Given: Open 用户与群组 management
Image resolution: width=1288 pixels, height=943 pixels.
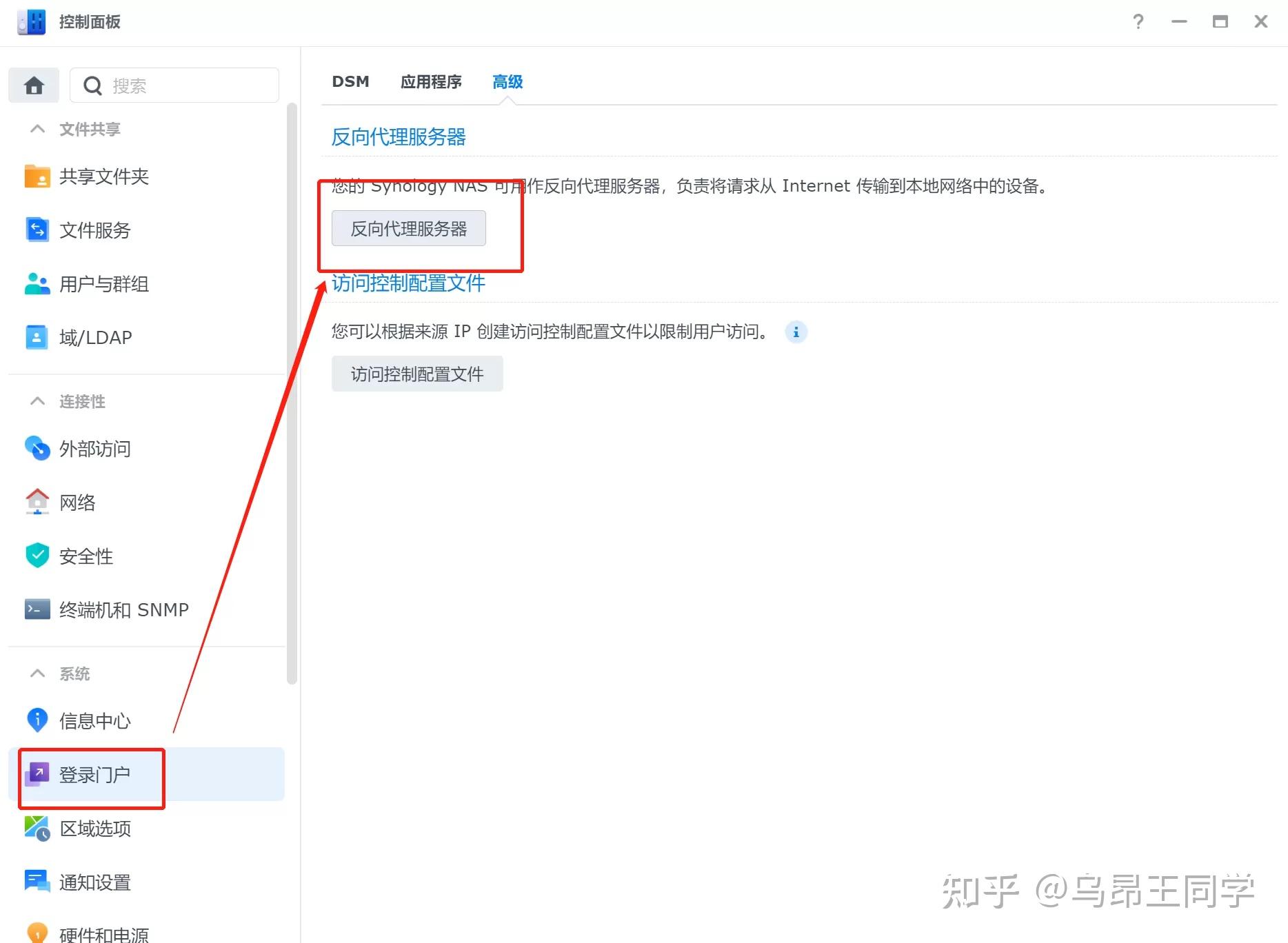Looking at the screenshot, I should coord(103,284).
